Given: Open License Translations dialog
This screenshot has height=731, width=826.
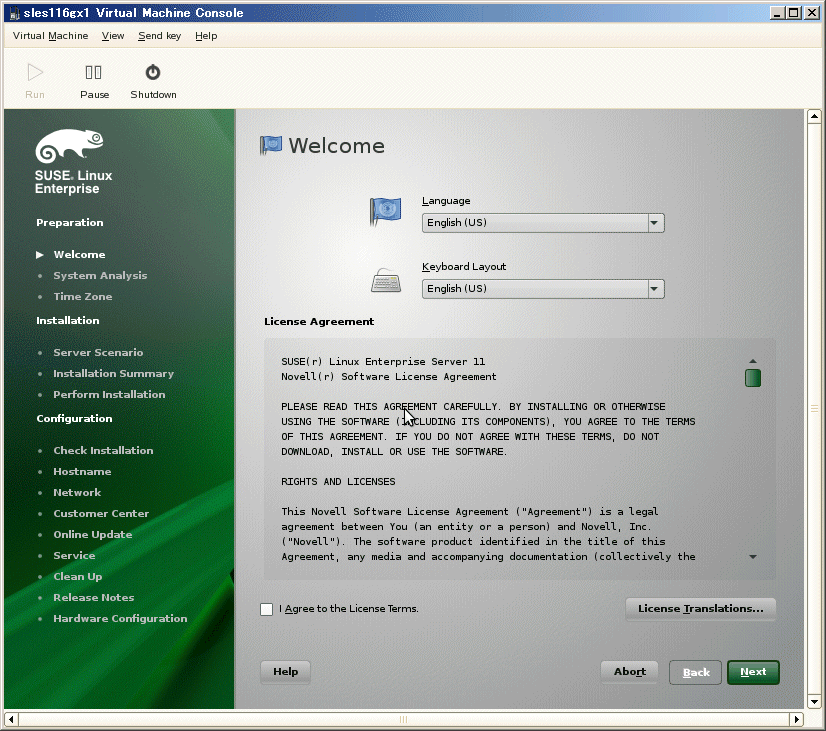Looking at the screenshot, I should [x=701, y=609].
